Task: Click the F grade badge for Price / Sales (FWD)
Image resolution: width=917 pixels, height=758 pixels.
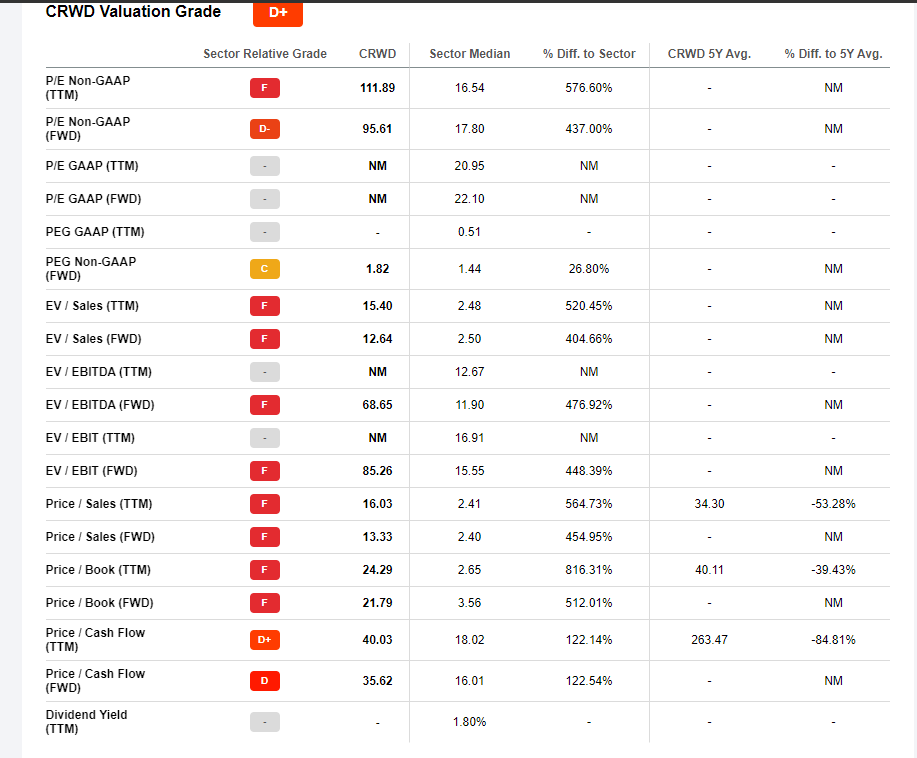Action: [265, 537]
